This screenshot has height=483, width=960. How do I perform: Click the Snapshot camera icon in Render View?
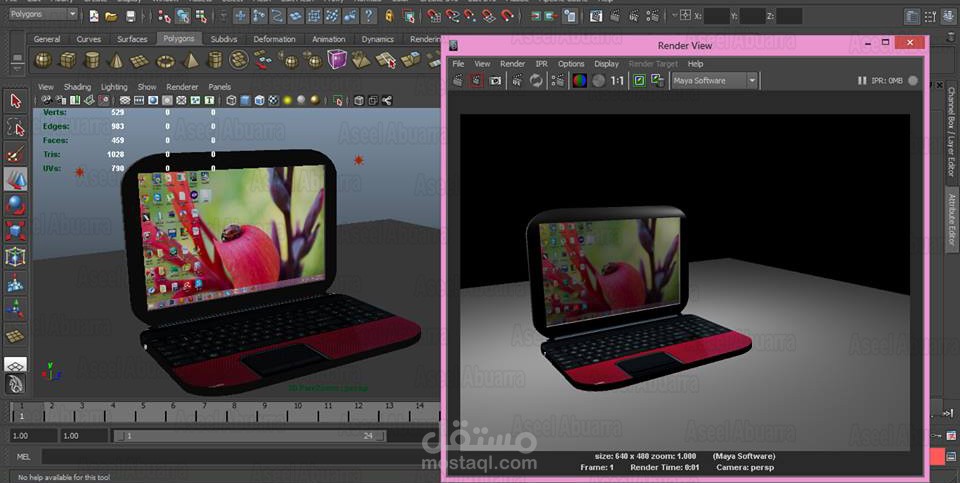click(495, 80)
